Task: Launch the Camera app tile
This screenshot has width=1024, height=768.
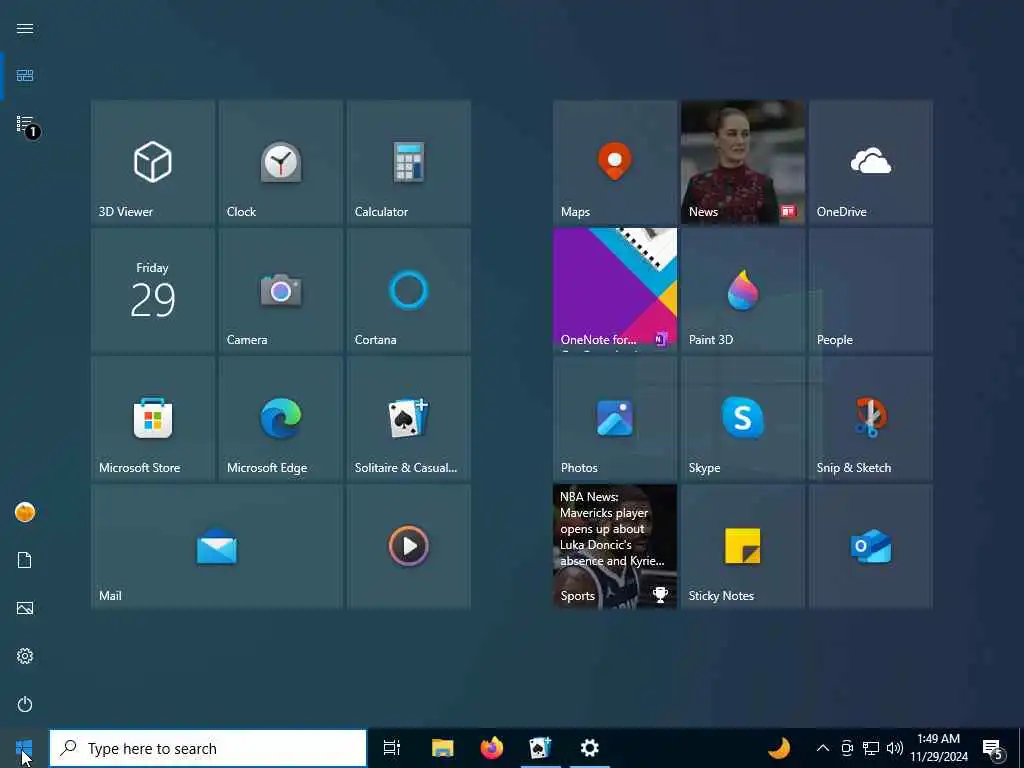Action: click(281, 290)
